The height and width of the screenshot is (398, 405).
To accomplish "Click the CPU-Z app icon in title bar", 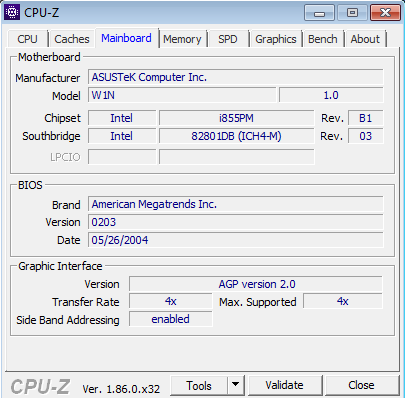I will (x=12, y=12).
